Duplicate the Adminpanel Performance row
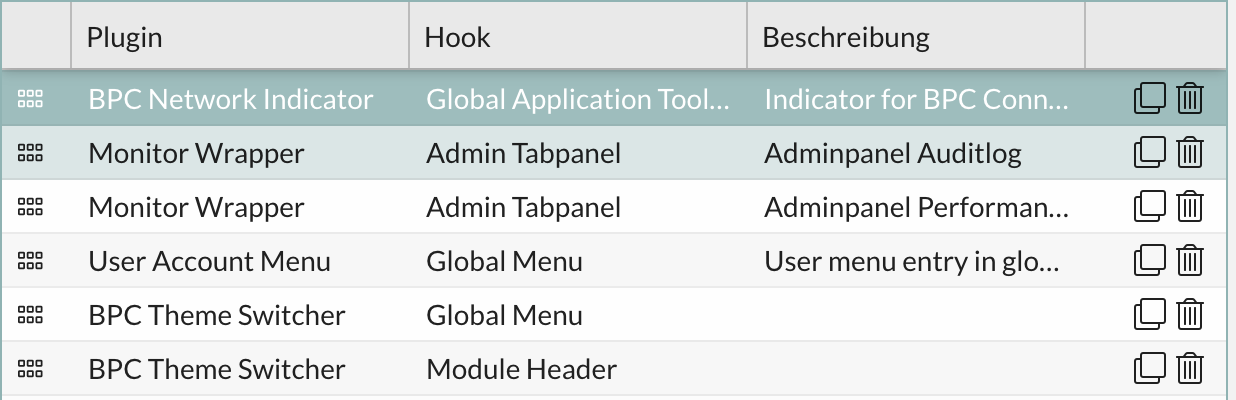 click(x=1149, y=207)
